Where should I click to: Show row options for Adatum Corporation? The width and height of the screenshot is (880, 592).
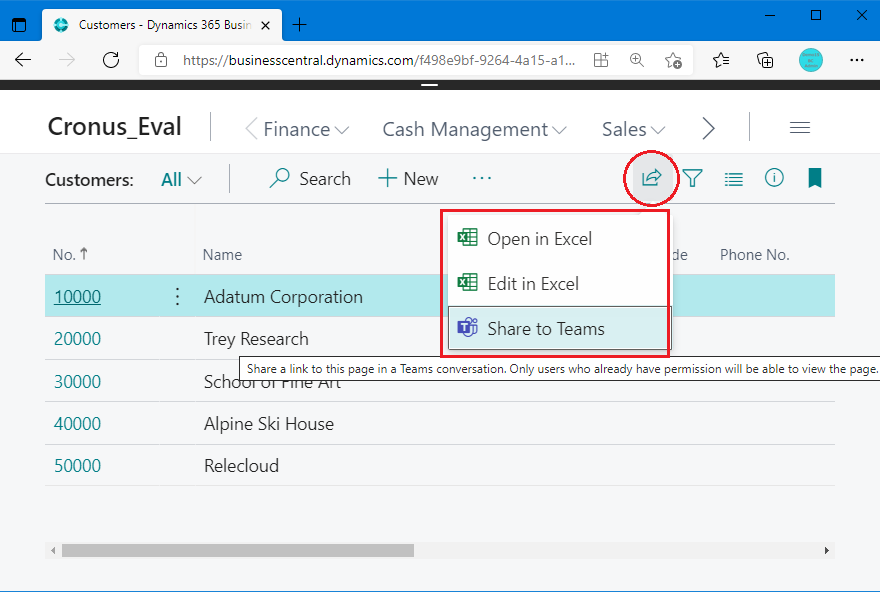(177, 296)
